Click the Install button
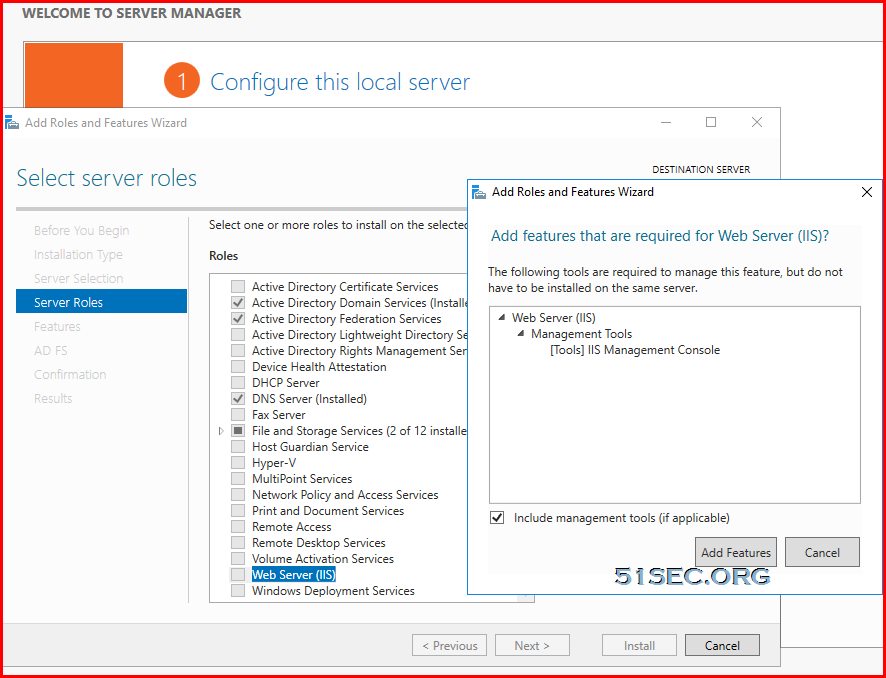 639,645
